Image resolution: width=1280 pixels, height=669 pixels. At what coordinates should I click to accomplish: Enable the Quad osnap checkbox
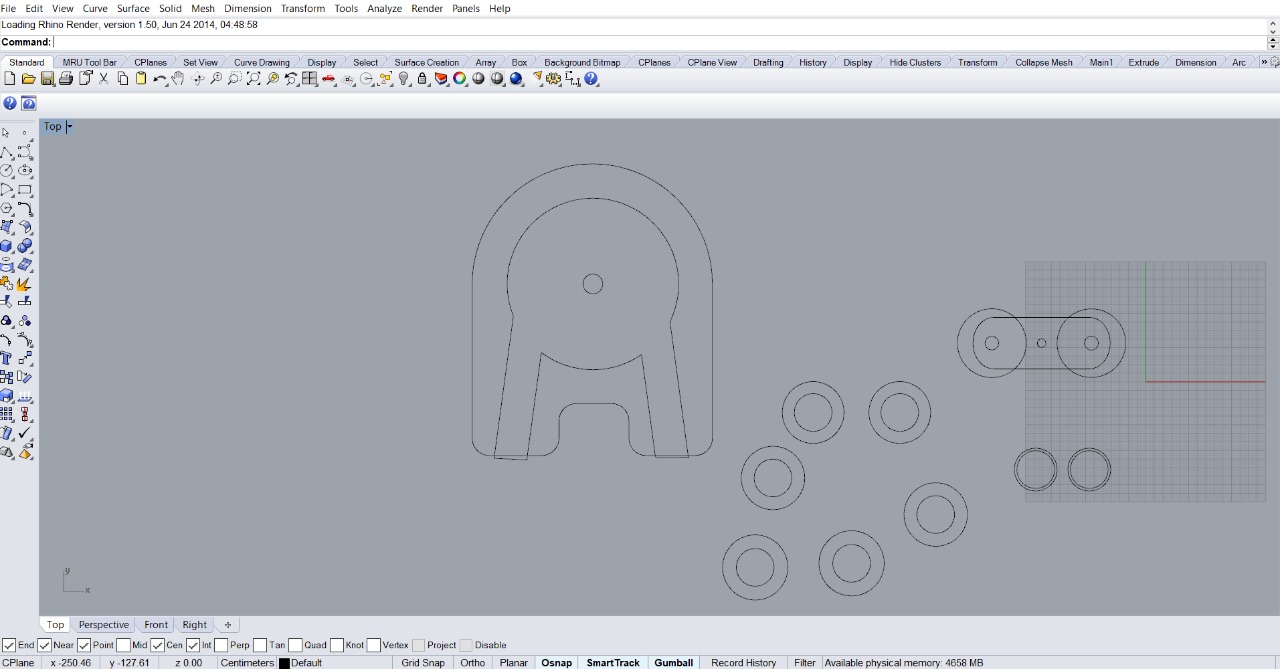pyautogui.click(x=295, y=645)
